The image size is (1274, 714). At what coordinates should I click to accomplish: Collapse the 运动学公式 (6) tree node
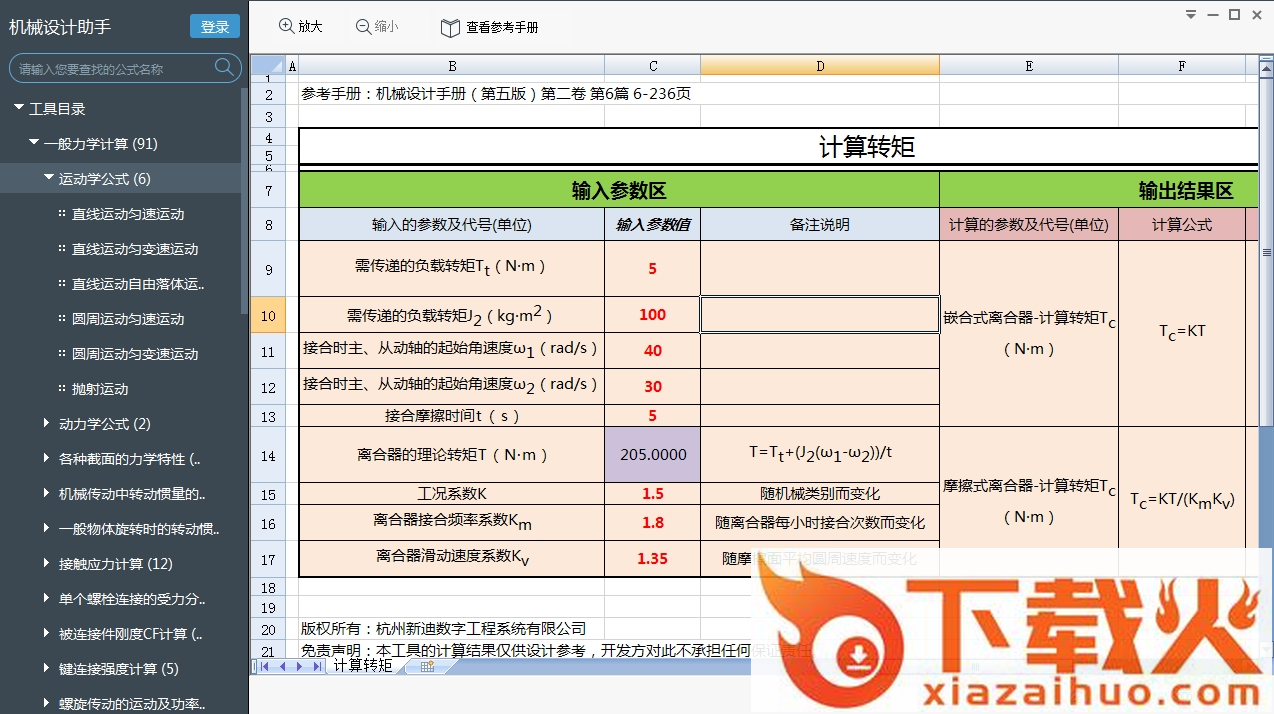point(49,178)
